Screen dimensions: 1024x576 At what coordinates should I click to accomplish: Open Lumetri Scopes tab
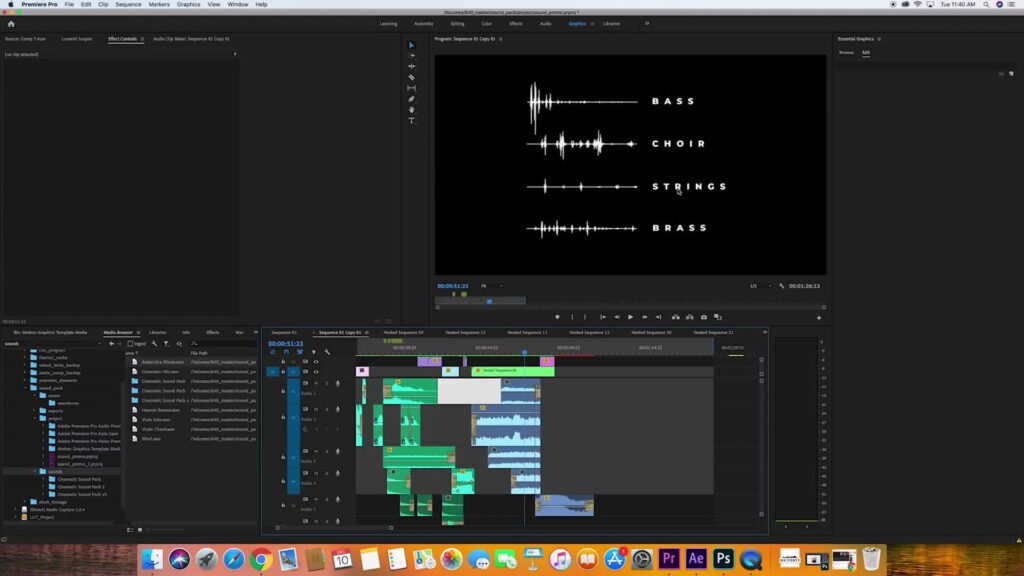tap(77, 39)
